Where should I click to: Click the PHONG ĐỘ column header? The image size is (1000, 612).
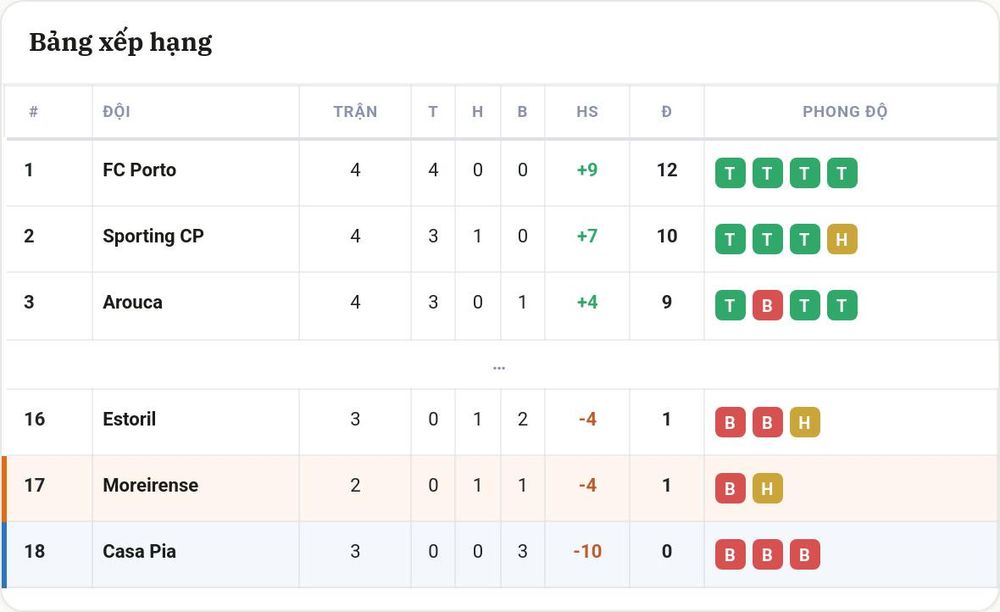(x=844, y=112)
